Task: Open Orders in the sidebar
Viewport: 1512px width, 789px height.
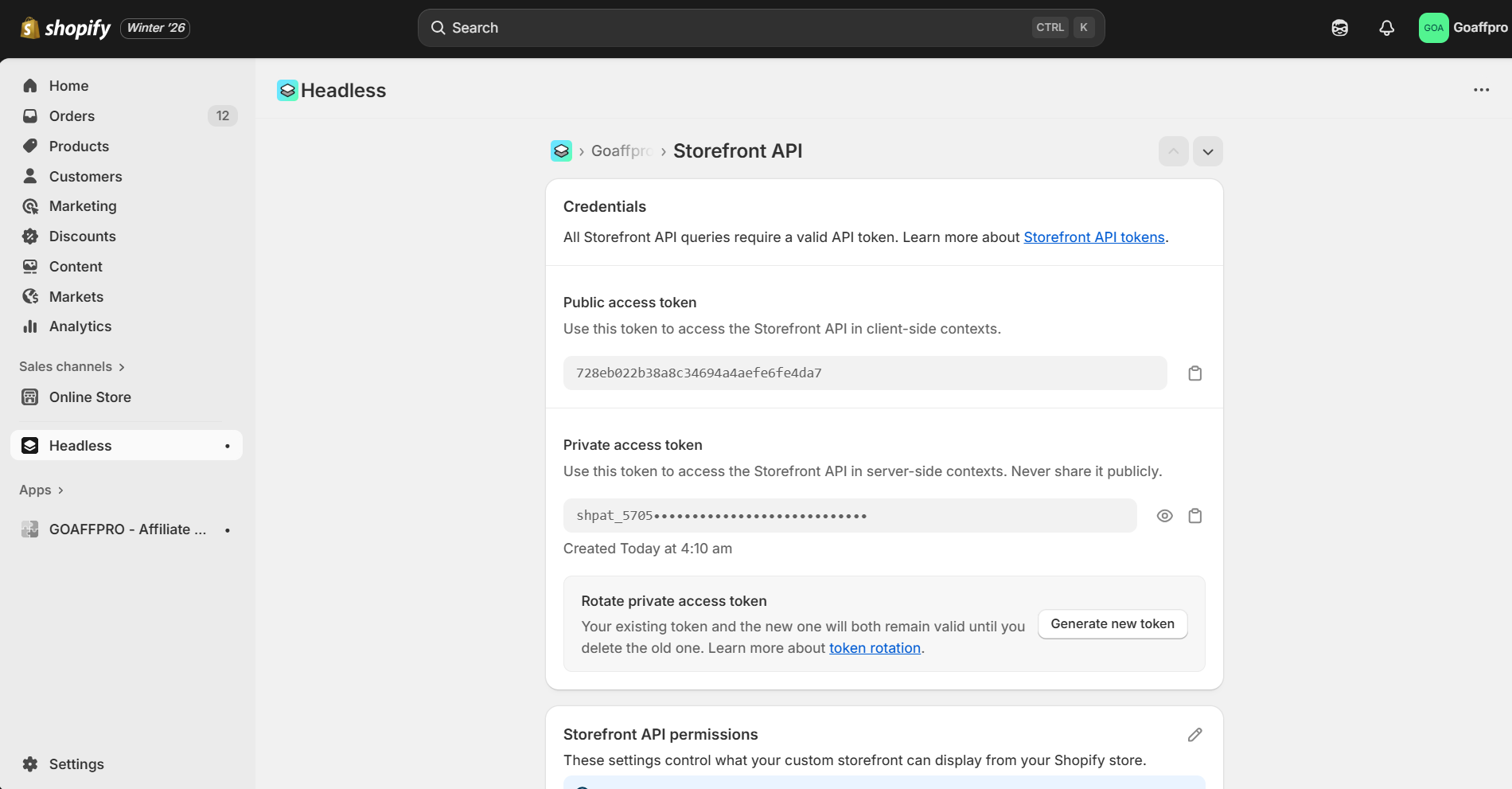Action: coord(72,116)
